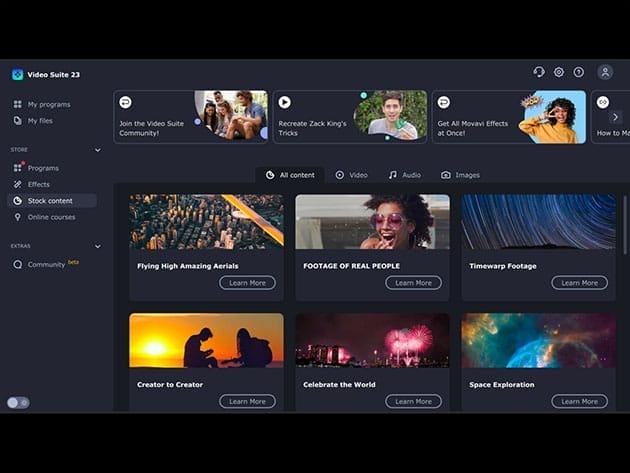Screen dimensions: 630x473
Task: Open the Space Exploration thumbnail
Action: (x=538, y=340)
